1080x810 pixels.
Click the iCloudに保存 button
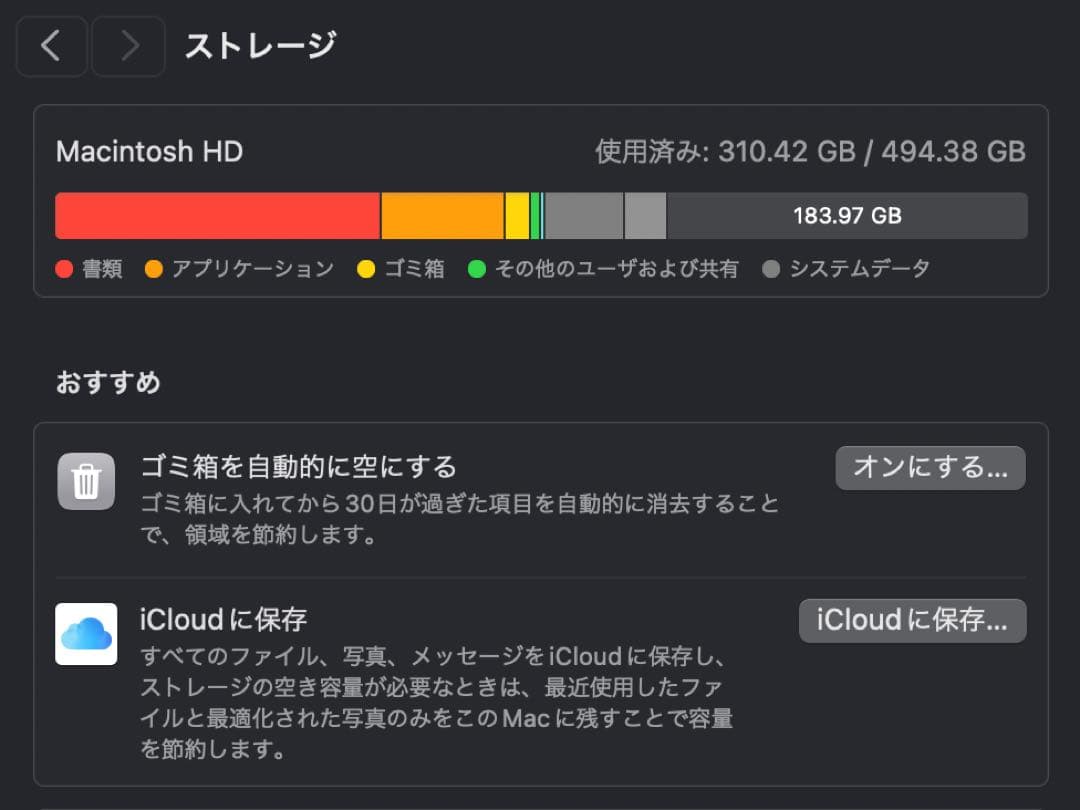click(912, 620)
